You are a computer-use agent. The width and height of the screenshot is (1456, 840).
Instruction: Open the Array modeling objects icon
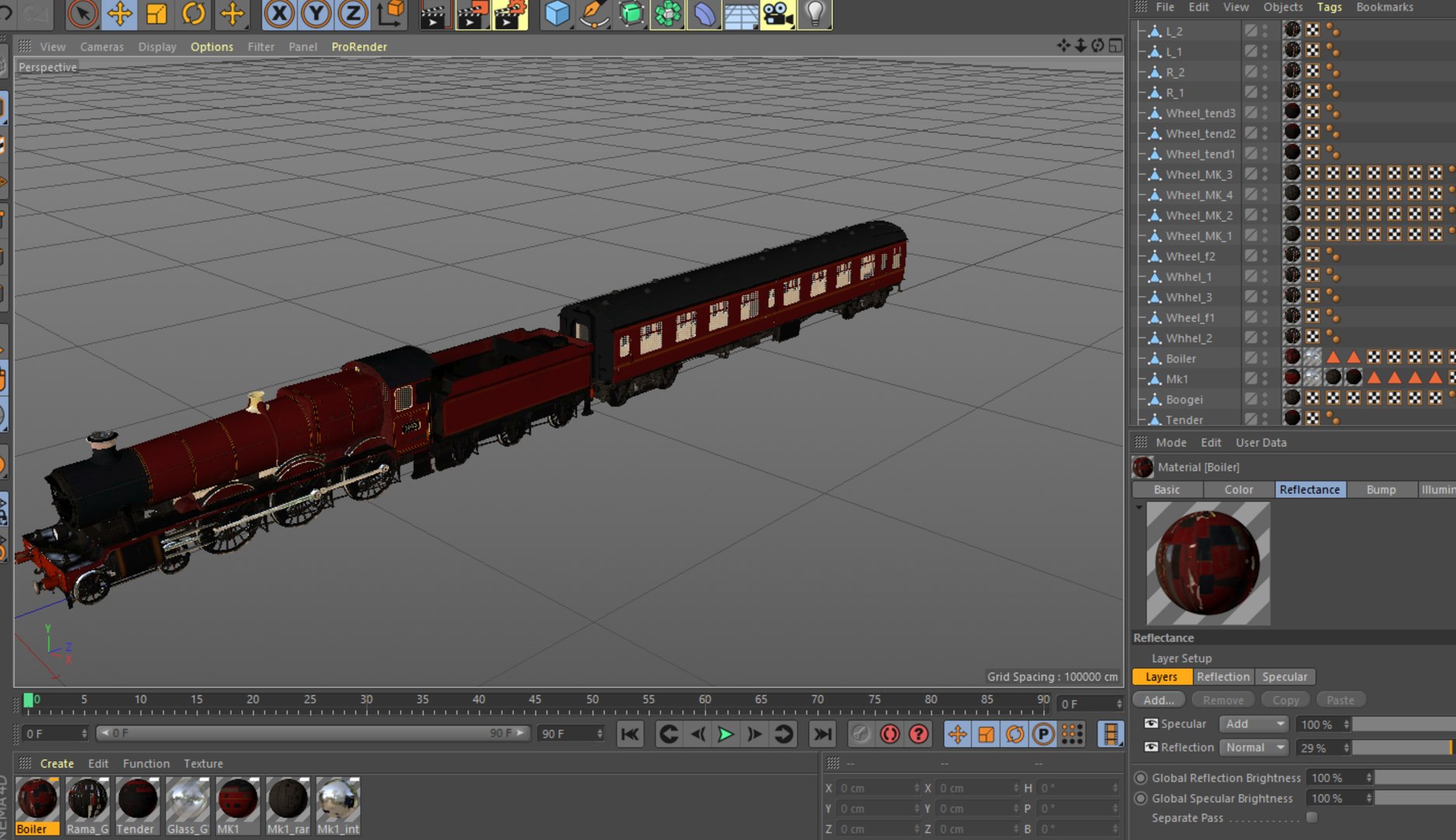[667, 14]
